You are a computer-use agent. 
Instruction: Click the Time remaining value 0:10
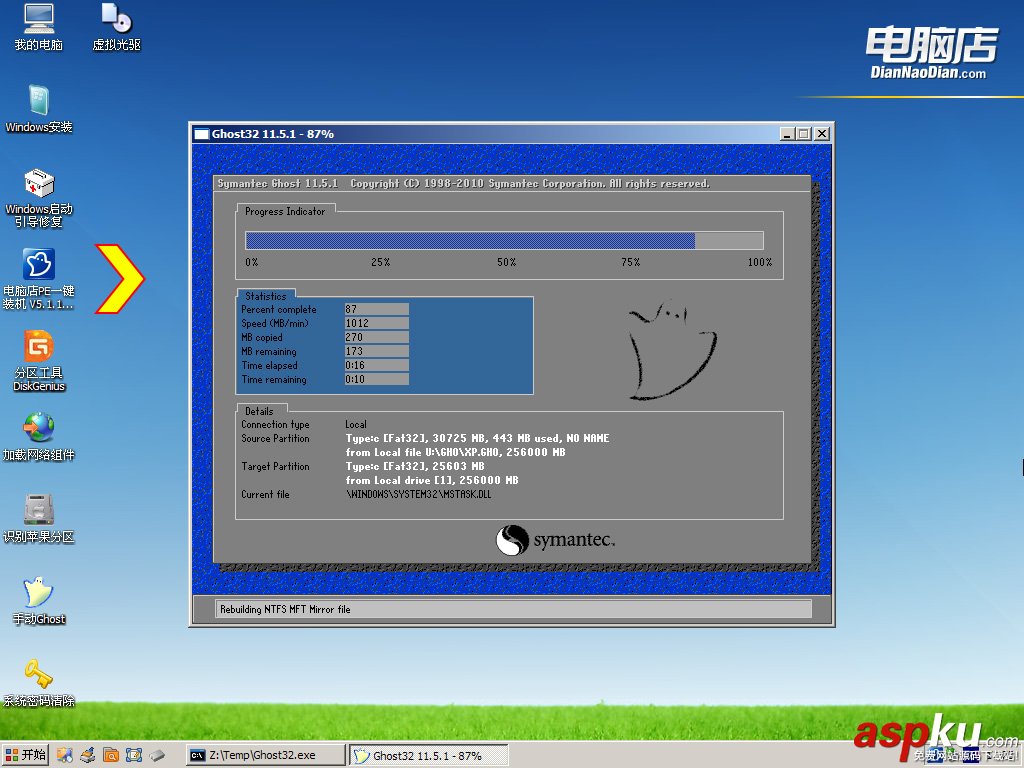pyautogui.click(x=377, y=379)
